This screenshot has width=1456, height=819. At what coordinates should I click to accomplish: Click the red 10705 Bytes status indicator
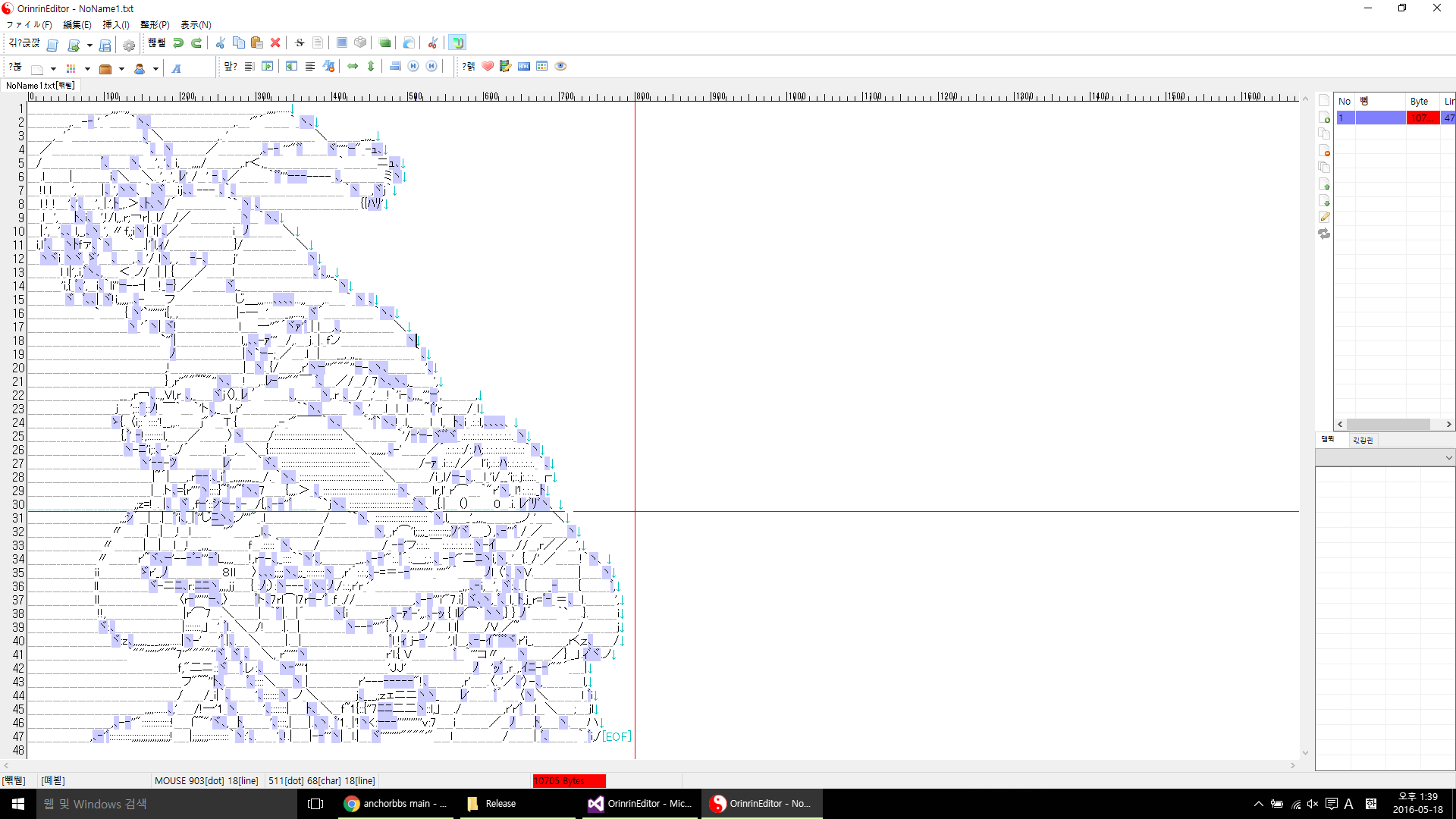[x=569, y=780]
